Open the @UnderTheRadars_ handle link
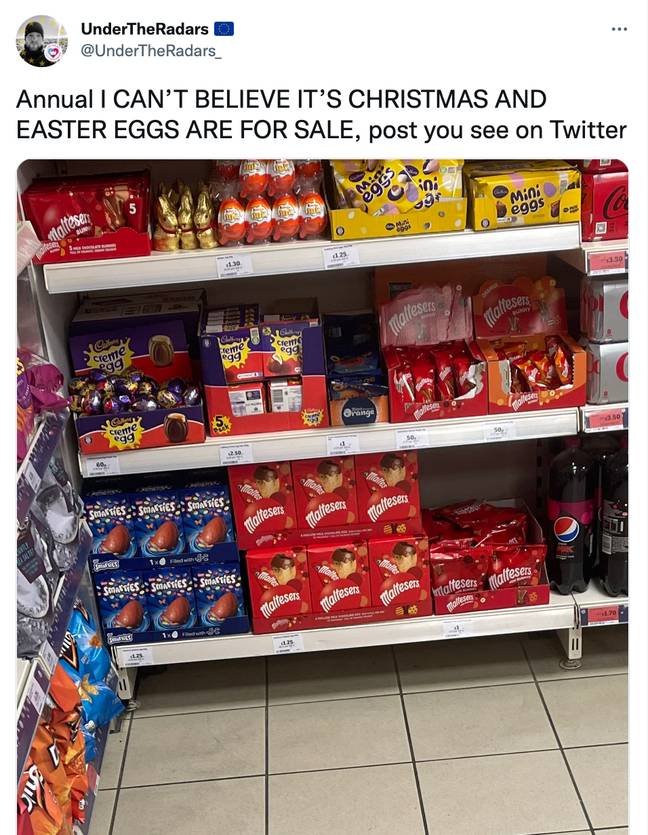 pyautogui.click(x=150, y=51)
